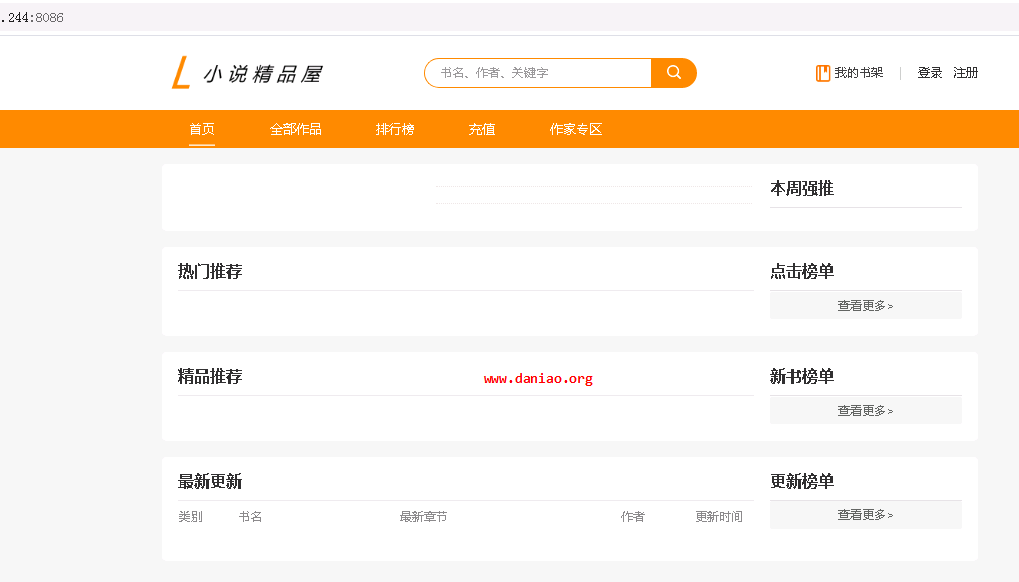The height and width of the screenshot is (582, 1019).
Task: Expand 查看更多 under 点击榜单
Action: pyautogui.click(x=865, y=306)
